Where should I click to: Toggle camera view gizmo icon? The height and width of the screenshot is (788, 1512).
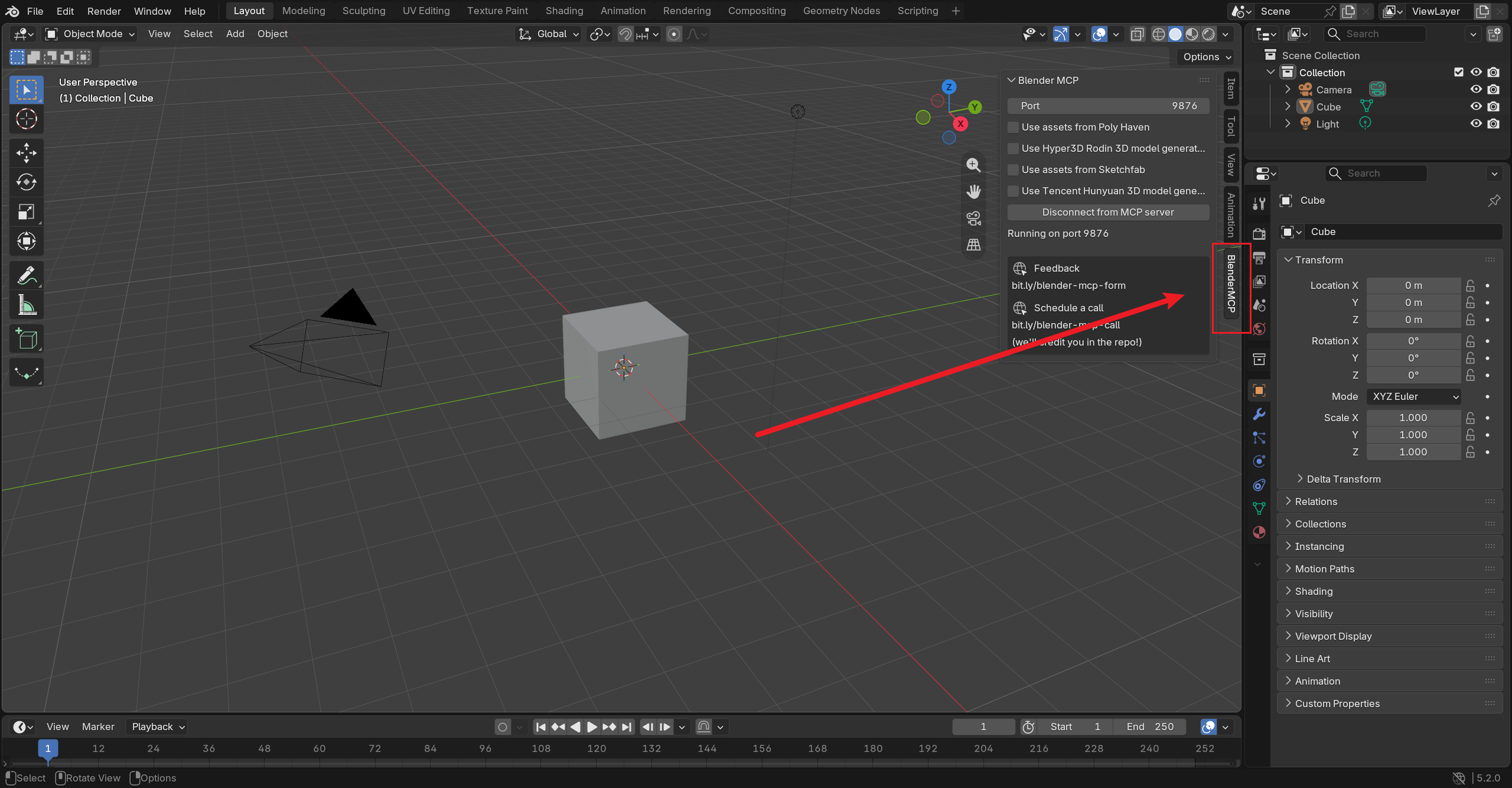973,218
